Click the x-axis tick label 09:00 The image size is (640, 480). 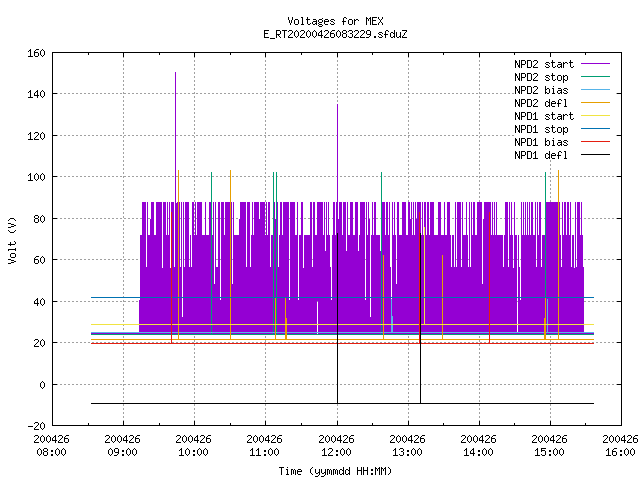coord(122,452)
